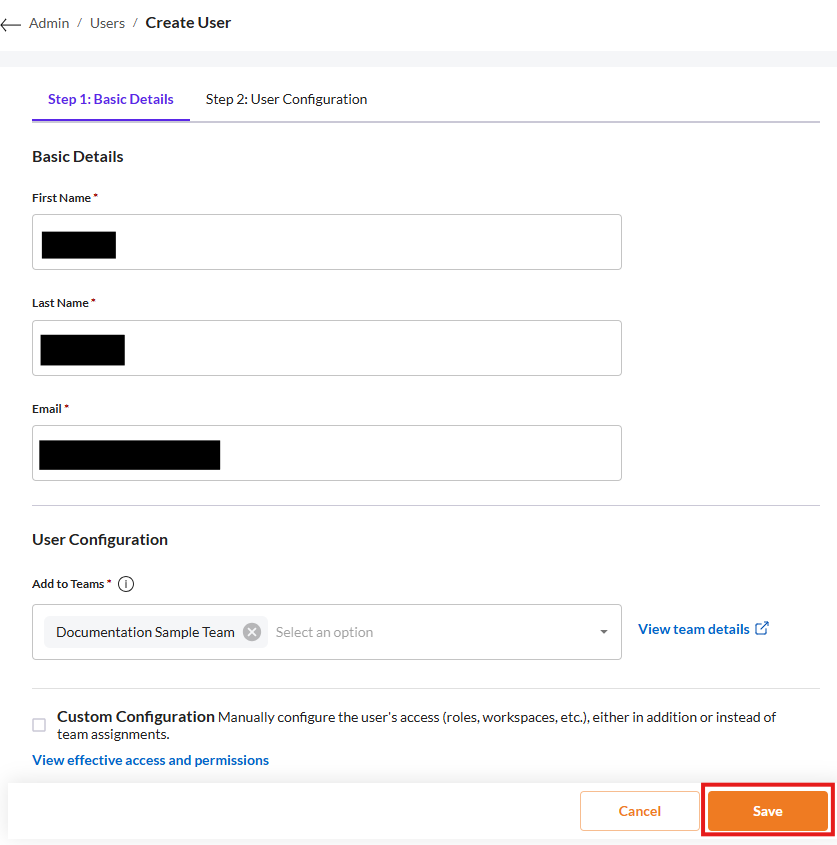This screenshot has width=837, height=845.
Task: Open View team details link
Action: 694,629
